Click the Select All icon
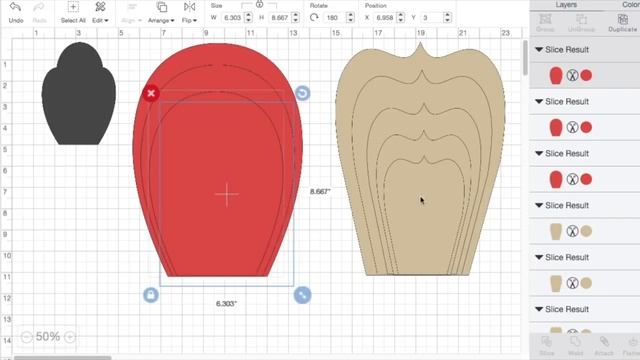This screenshot has height=360, width=640. 73,7
